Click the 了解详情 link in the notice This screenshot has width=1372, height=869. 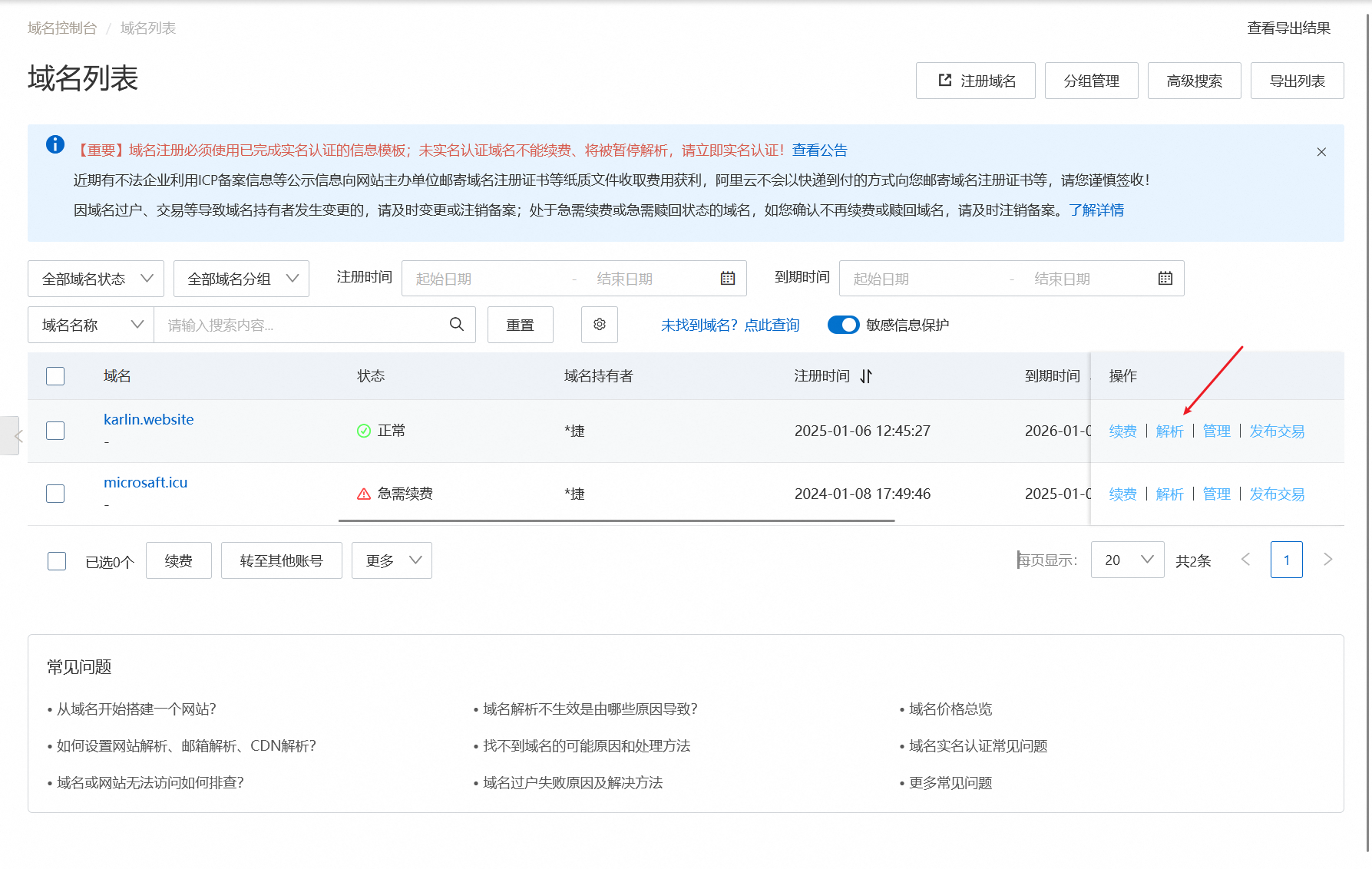(1096, 210)
